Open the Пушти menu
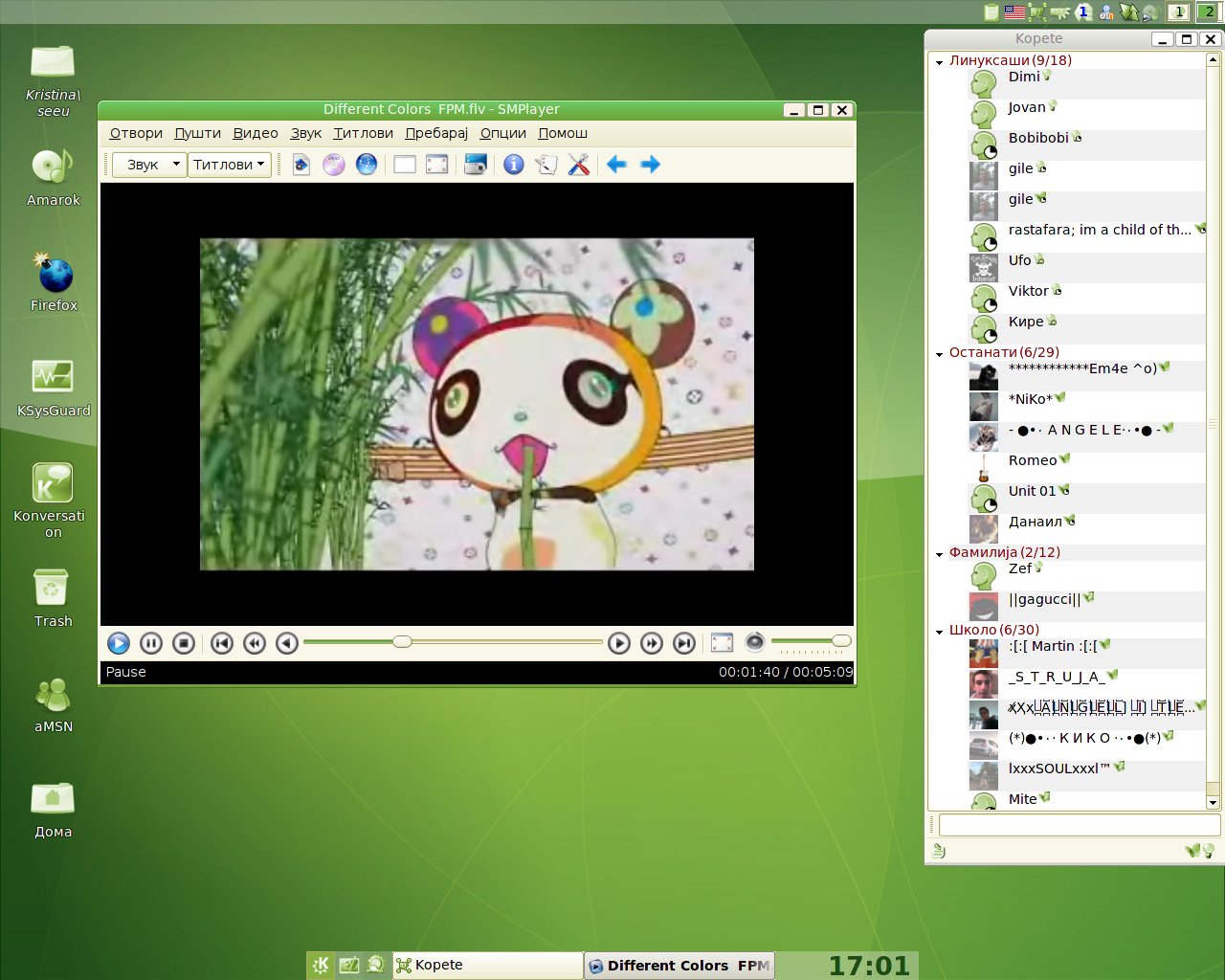 [197, 133]
